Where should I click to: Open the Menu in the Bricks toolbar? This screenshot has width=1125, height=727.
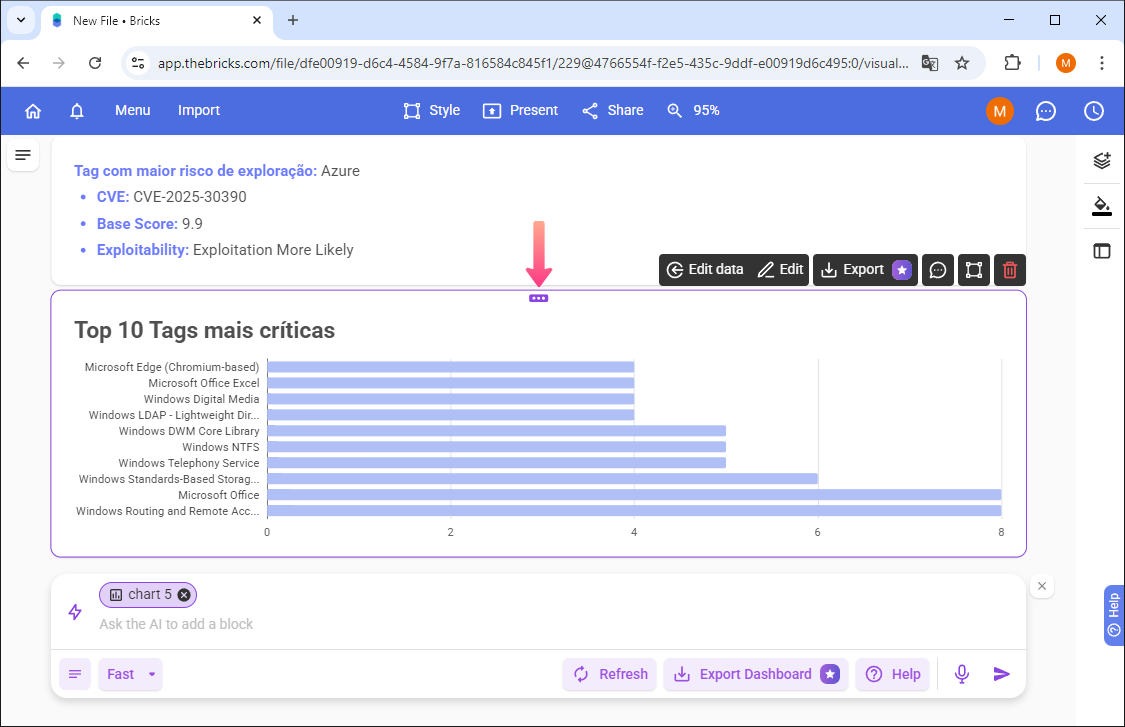tap(133, 111)
